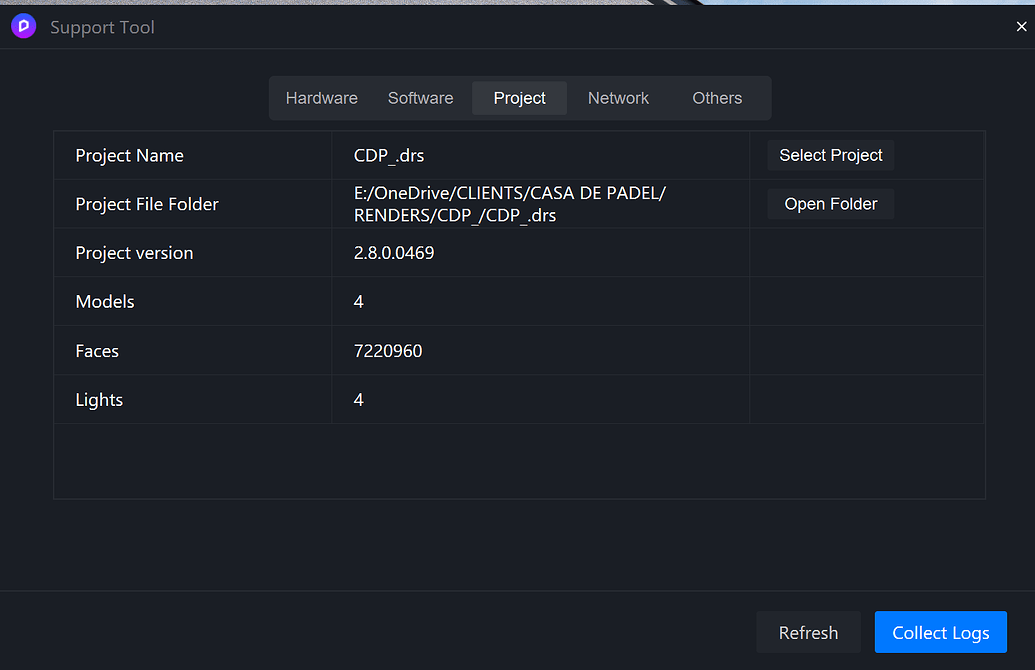Select the Project tab
Viewport: 1035px width, 670px height.
click(x=519, y=98)
